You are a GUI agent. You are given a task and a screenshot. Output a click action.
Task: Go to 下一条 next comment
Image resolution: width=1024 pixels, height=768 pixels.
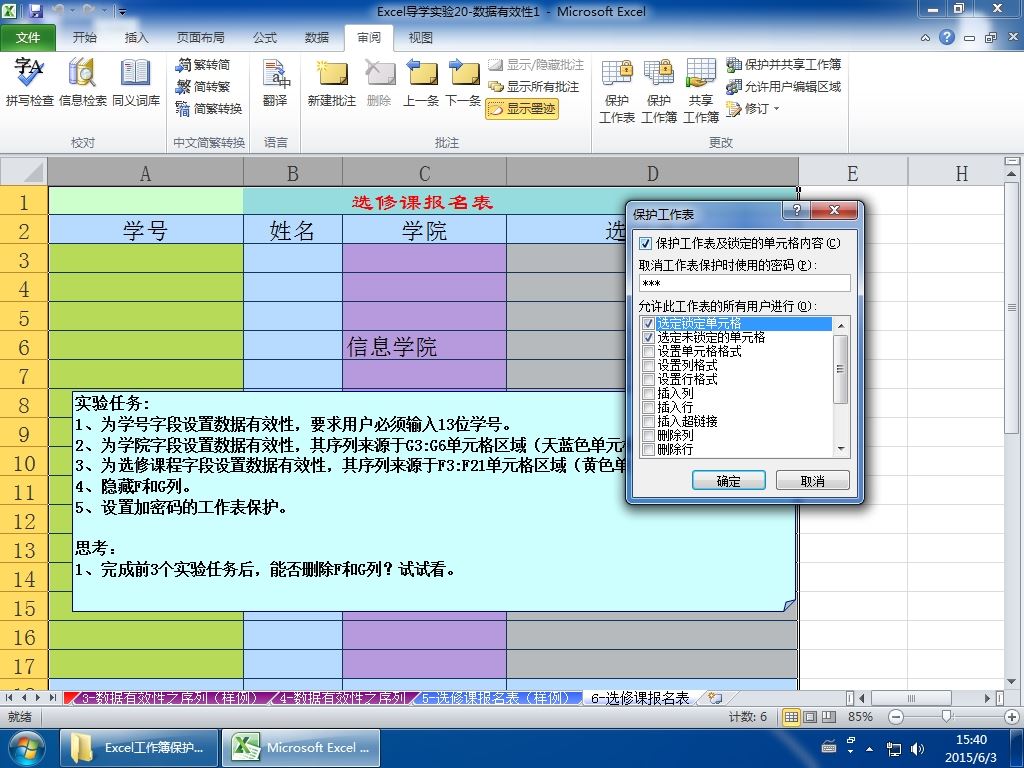[463, 82]
